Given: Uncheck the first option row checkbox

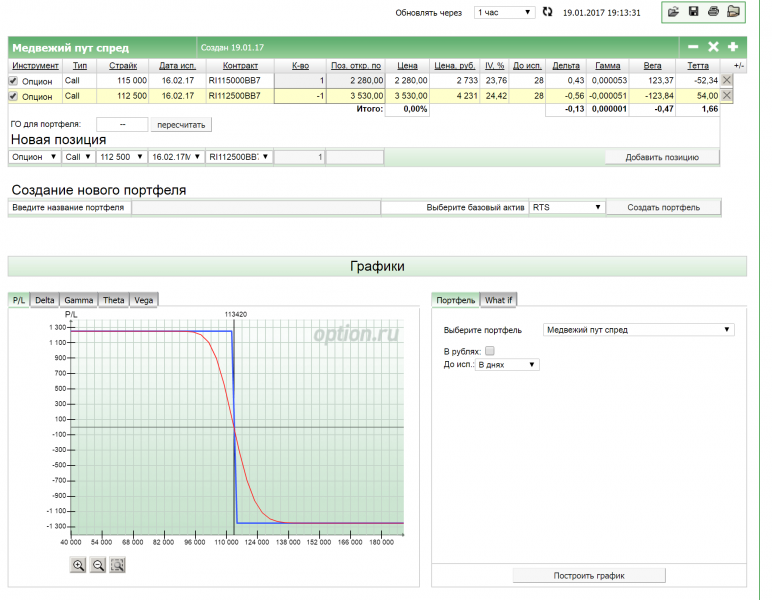Looking at the screenshot, I should coord(14,81).
